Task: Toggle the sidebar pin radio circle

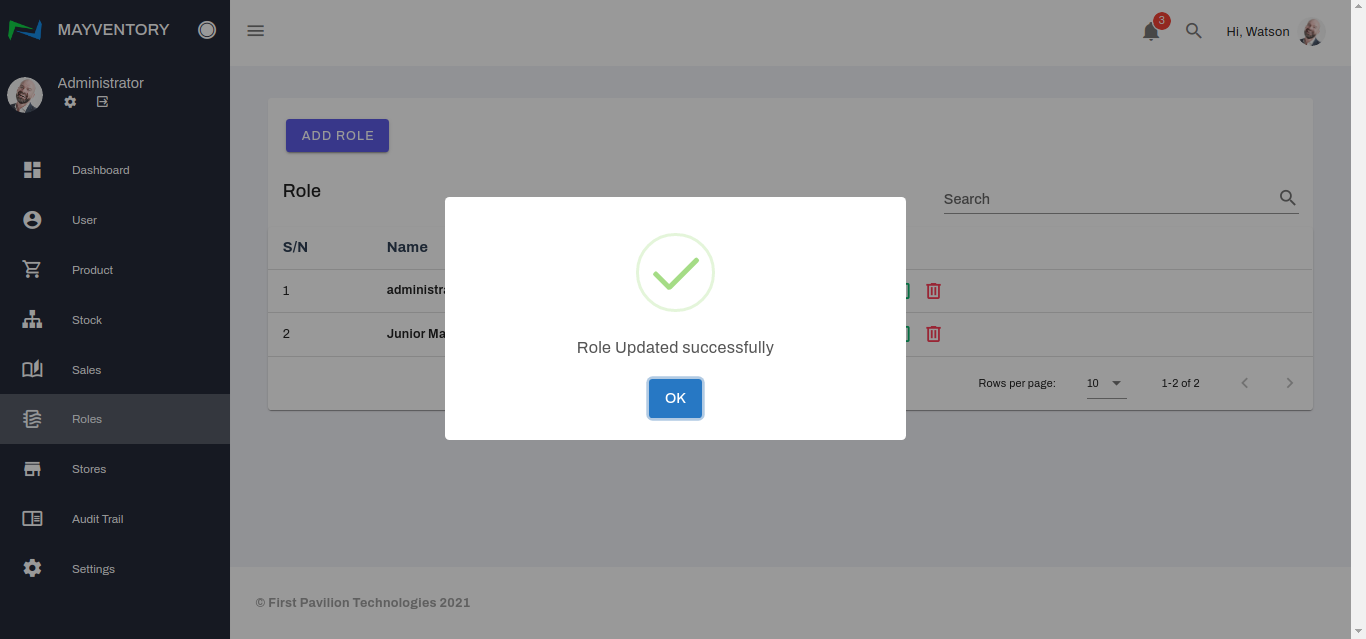Action: tap(207, 30)
